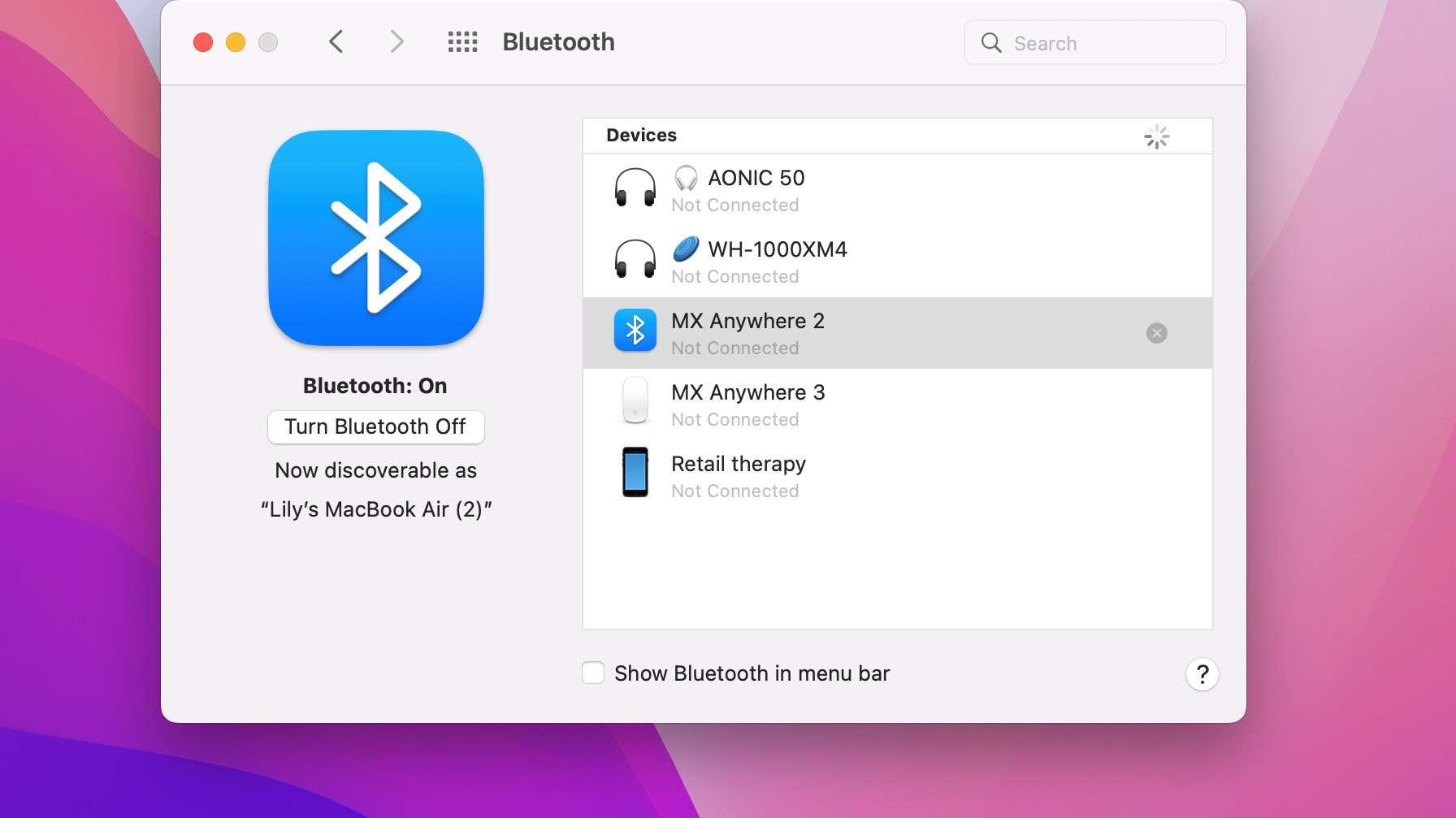Image resolution: width=1456 pixels, height=818 pixels.
Task: Open the Help question mark button
Action: click(1202, 674)
